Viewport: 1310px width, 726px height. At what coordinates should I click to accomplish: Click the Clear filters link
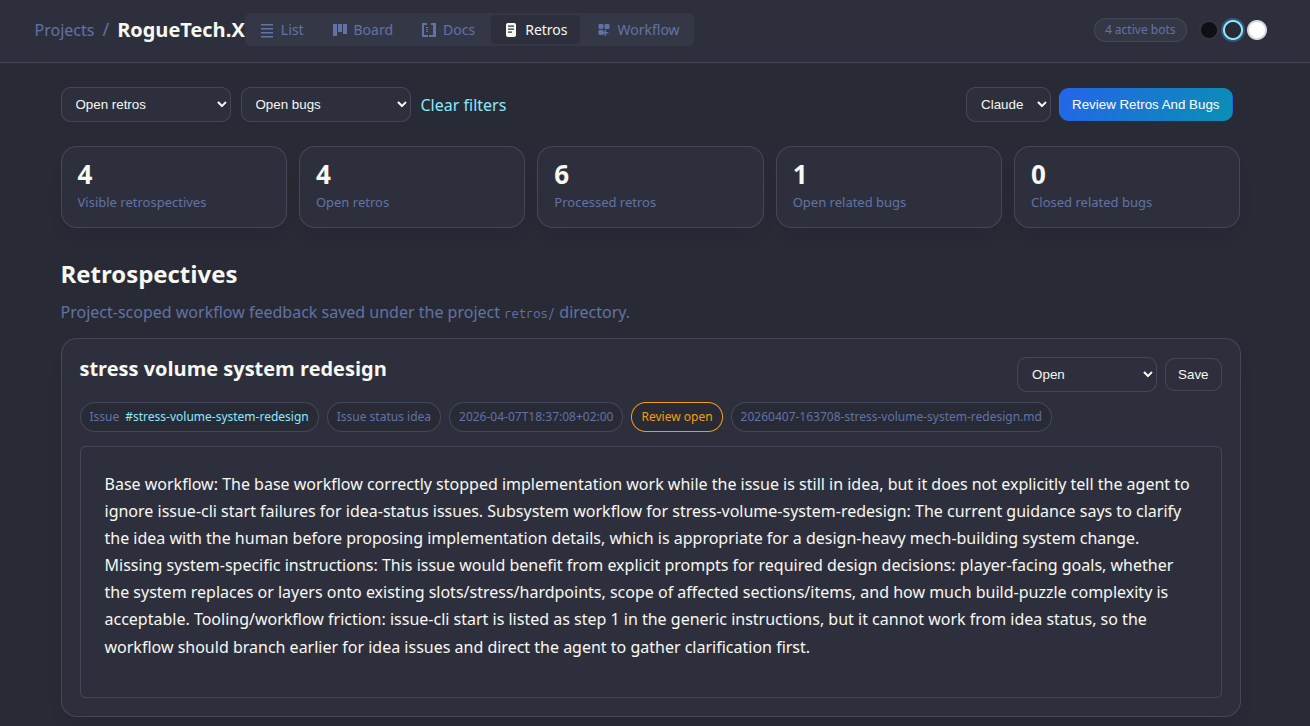coord(463,105)
